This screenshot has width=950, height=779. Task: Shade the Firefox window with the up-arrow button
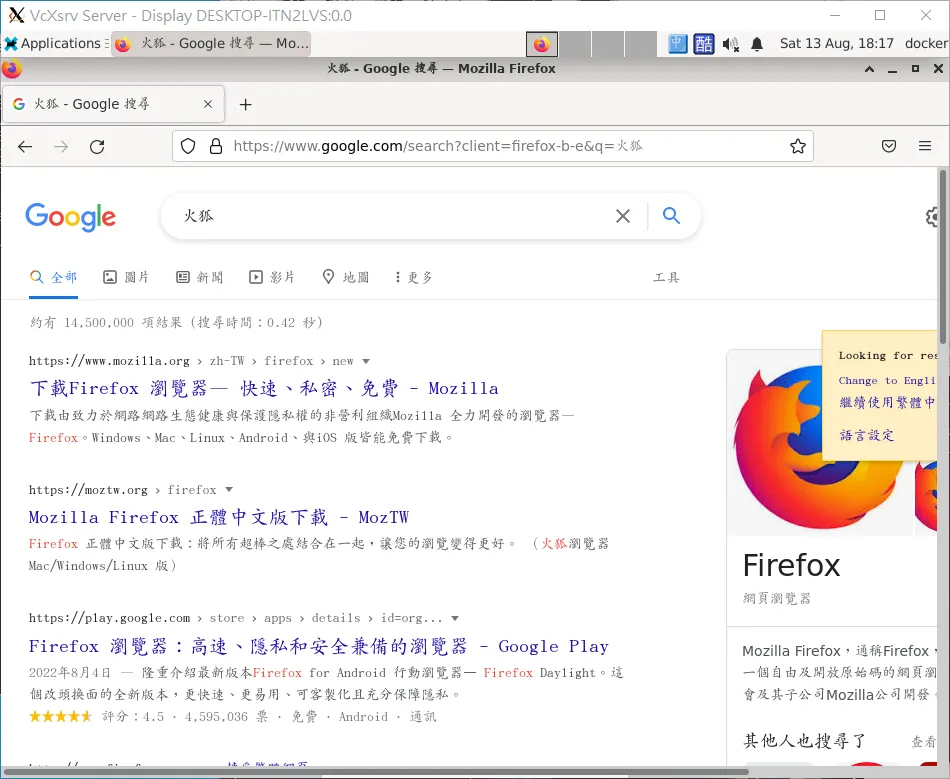coord(869,69)
